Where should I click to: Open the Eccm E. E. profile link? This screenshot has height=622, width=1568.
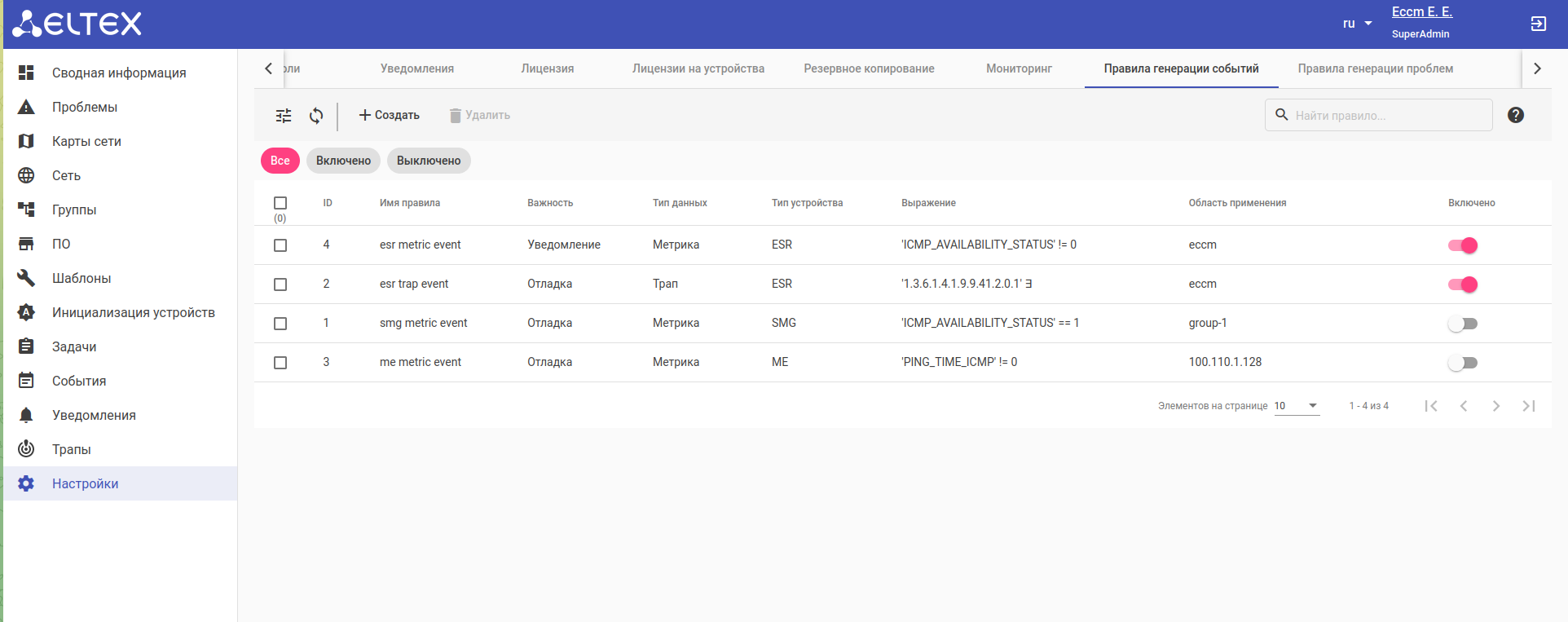pyautogui.click(x=1421, y=12)
